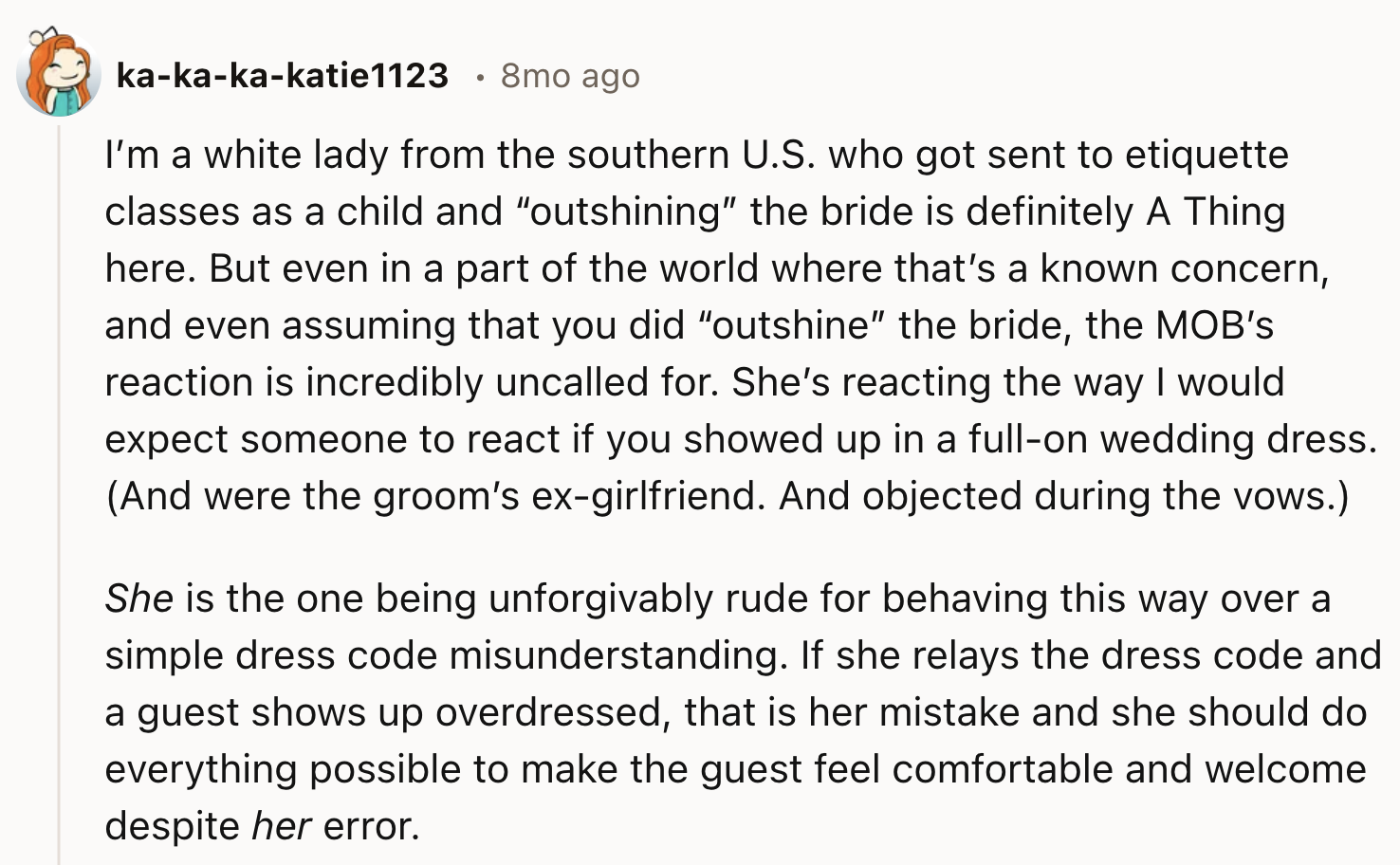Visit the ka-ka-ka-katie1123 user profile link
1400x865 pixels.
[283, 75]
